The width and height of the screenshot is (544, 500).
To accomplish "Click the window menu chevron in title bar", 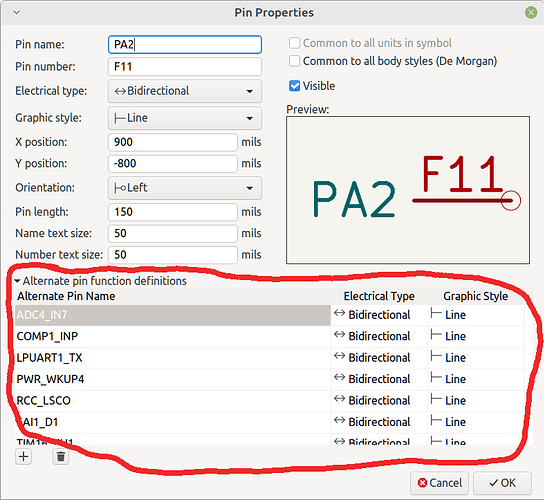I will [x=16, y=12].
